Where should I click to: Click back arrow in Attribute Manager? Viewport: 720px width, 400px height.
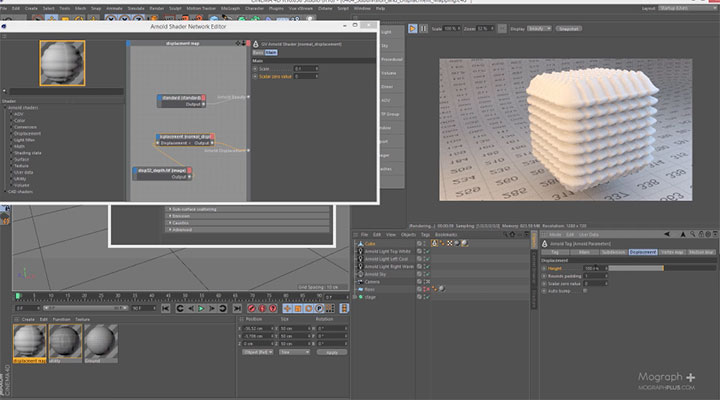click(x=667, y=234)
